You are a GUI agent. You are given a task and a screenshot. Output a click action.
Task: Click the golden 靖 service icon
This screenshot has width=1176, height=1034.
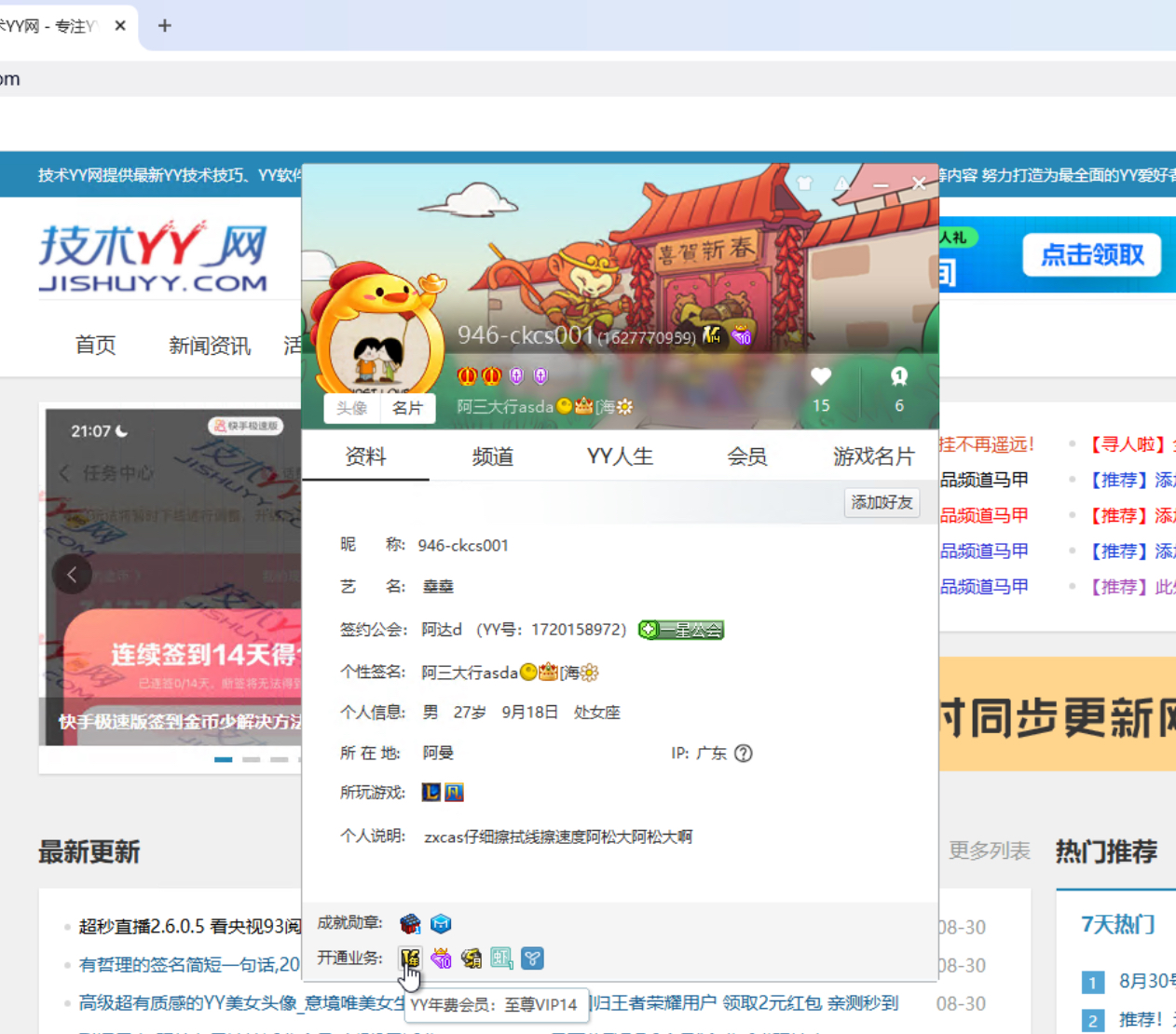pos(472,958)
